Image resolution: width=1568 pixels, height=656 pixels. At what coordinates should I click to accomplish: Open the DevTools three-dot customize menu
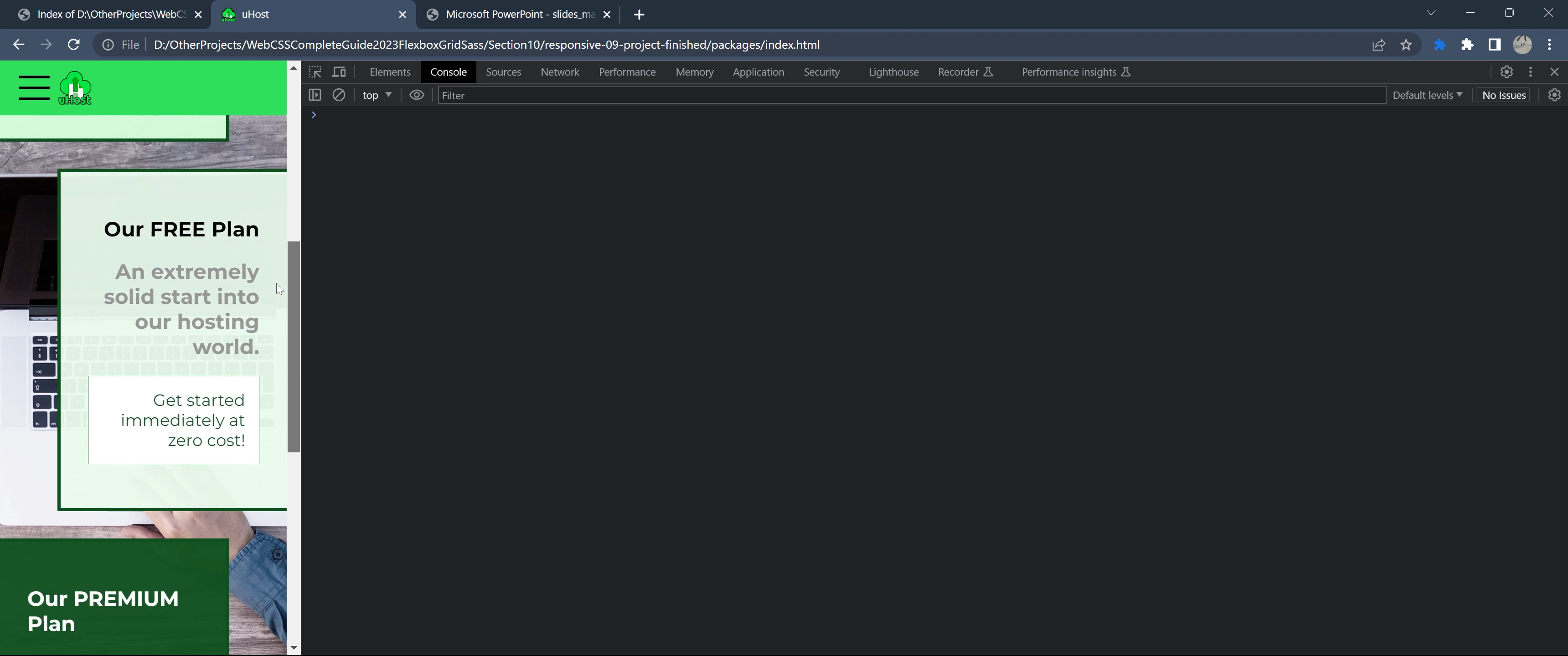pos(1530,72)
